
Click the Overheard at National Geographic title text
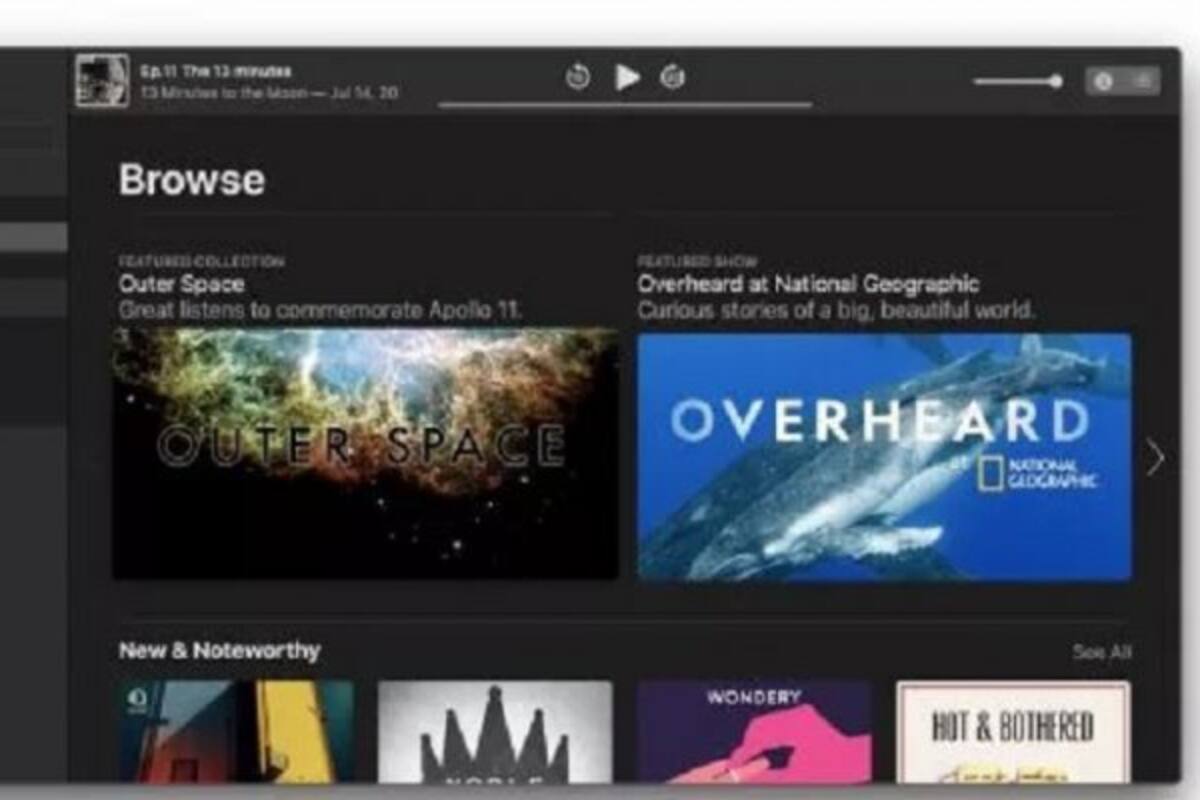tap(808, 284)
